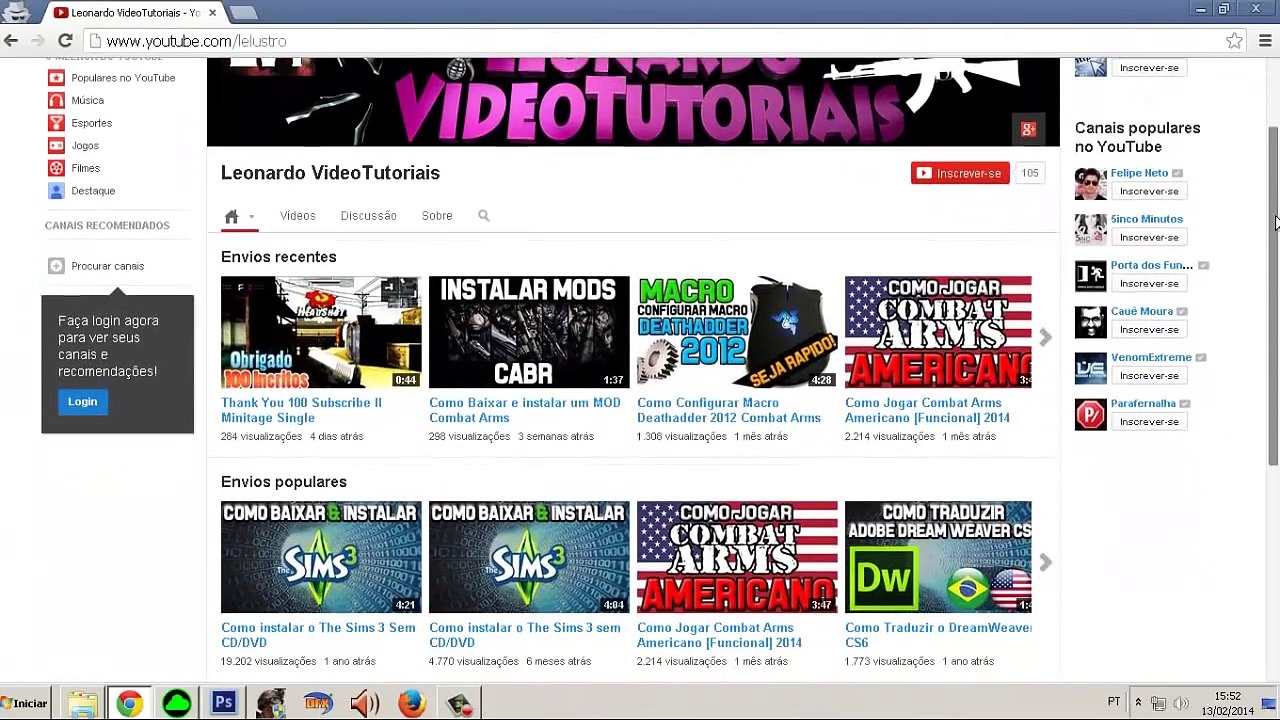Click Como Traduzir o DreamWeaver CS6 link
This screenshot has width=1280, height=720.
pos(938,635)
